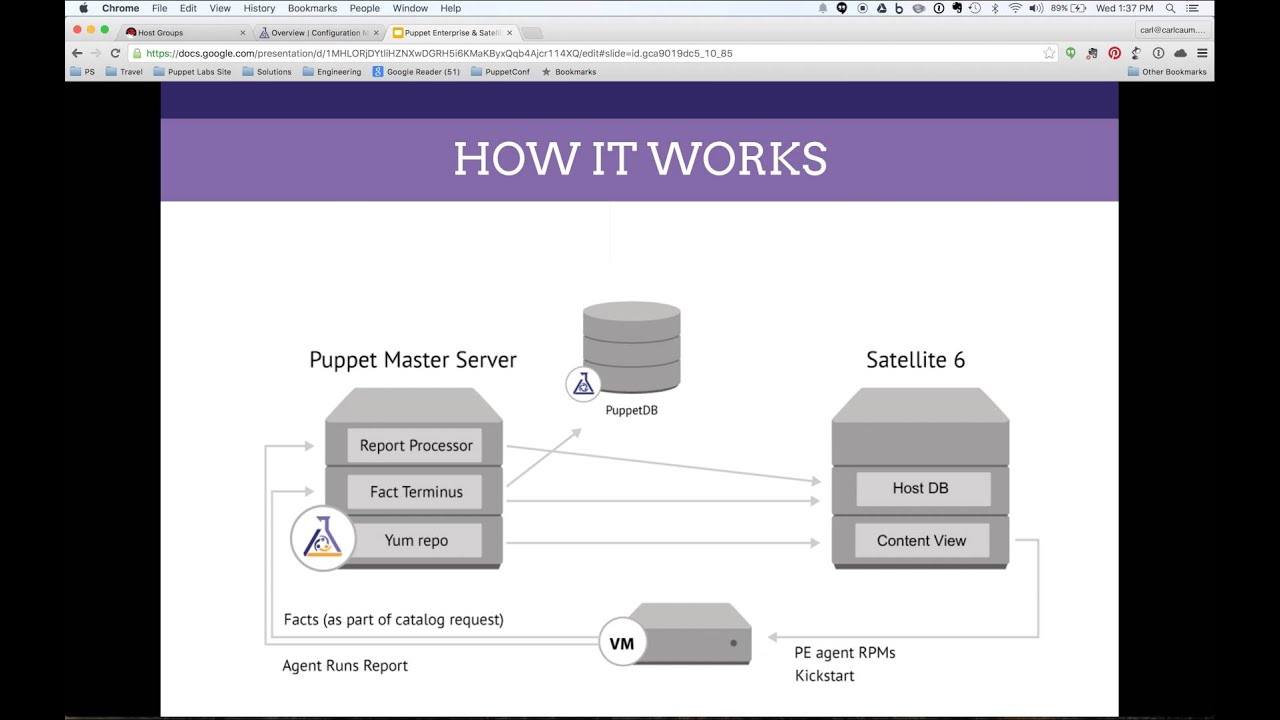Open the Notification Center icon
This screenshot has height=720, width=1280.
tap(1192, 8)
